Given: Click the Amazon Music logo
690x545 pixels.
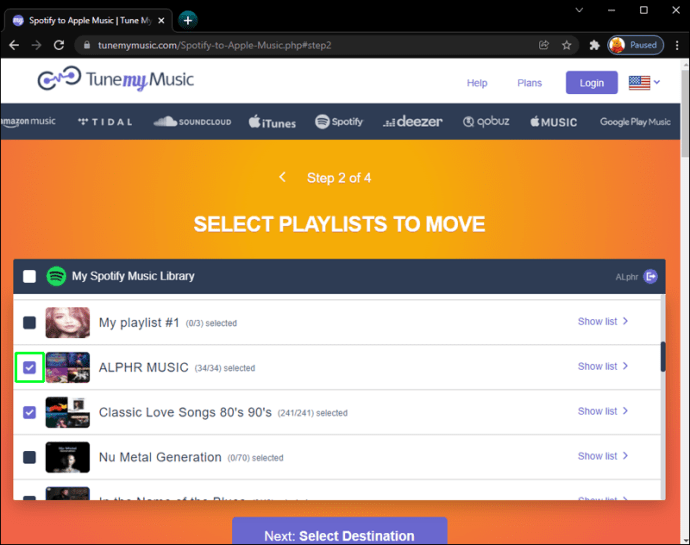Looking at the screenshot, I should pyautogui.click(x=28, y=122).
